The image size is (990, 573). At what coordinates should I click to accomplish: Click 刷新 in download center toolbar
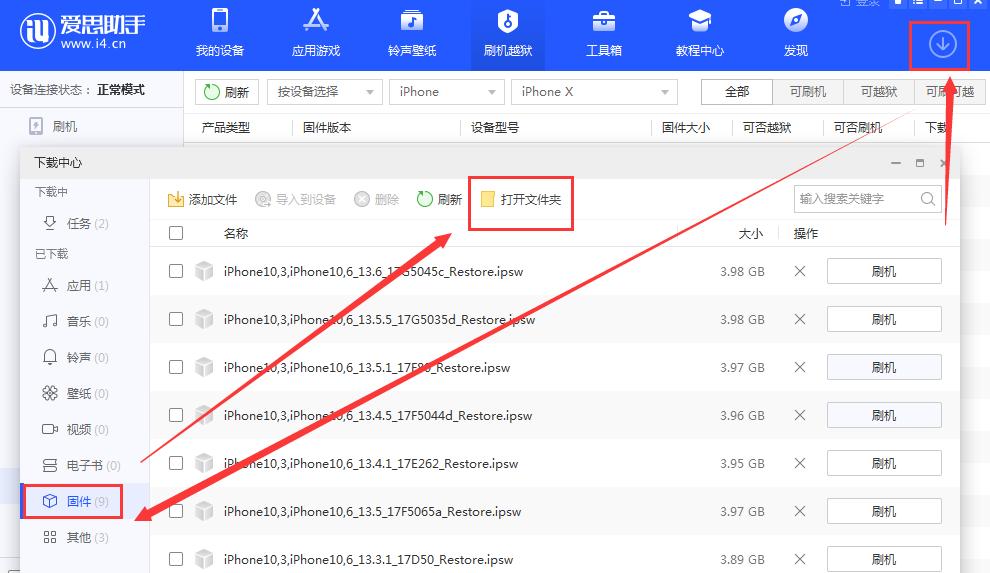tap(439, 199)
